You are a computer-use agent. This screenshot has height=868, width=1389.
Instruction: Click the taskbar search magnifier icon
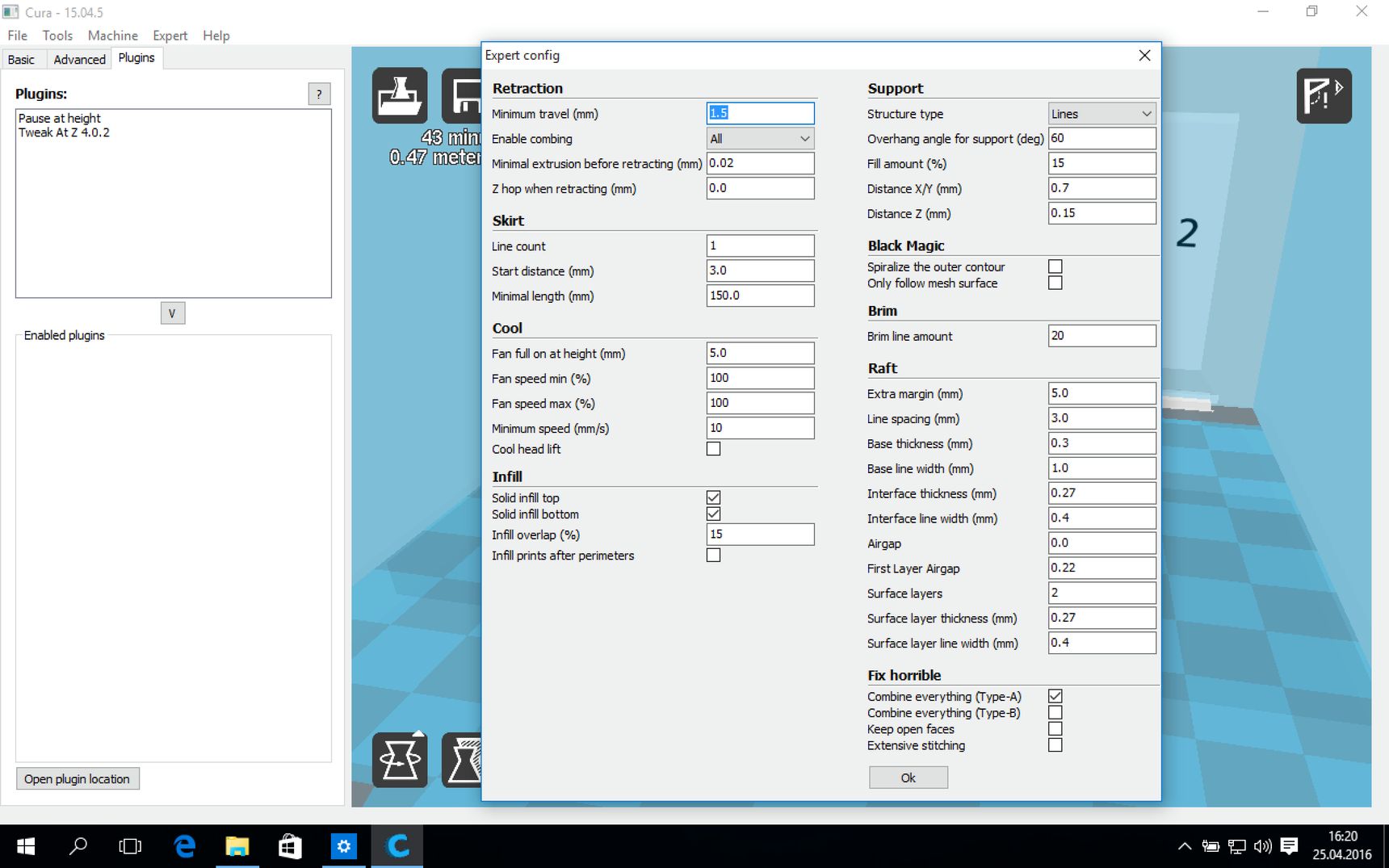pos(78,846)
